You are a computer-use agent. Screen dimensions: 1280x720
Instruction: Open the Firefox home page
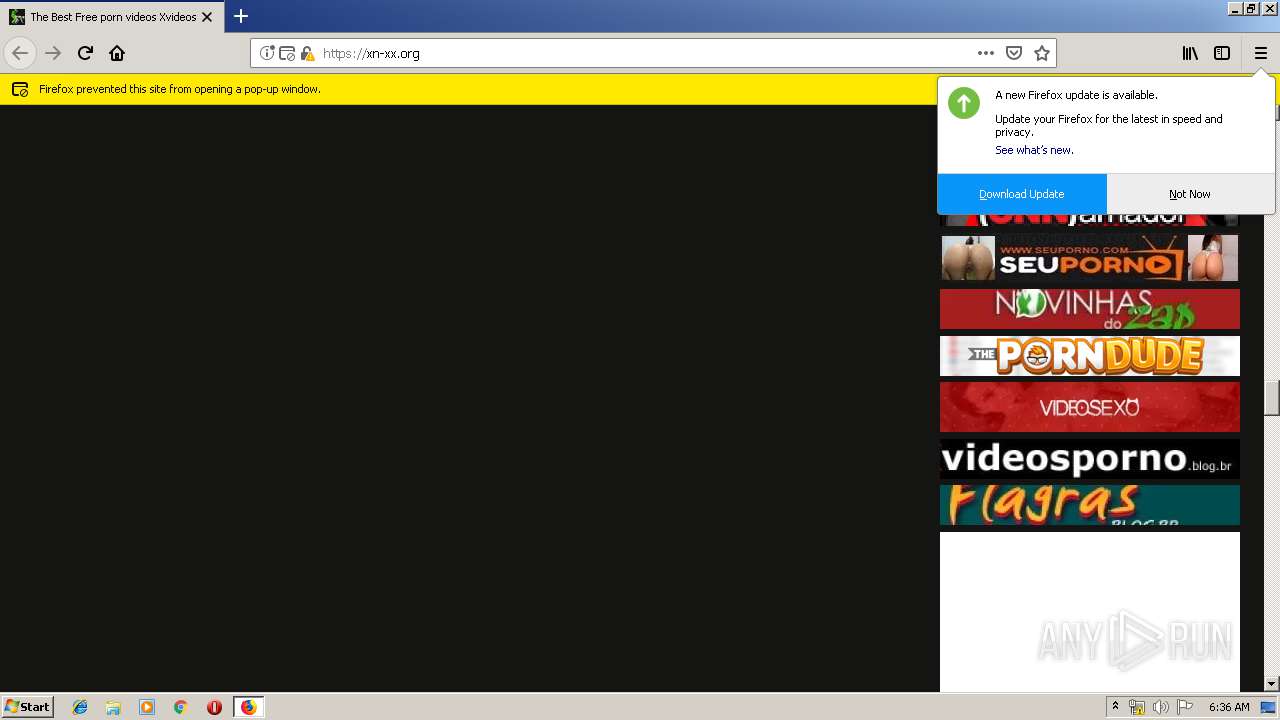click(117, 53)
